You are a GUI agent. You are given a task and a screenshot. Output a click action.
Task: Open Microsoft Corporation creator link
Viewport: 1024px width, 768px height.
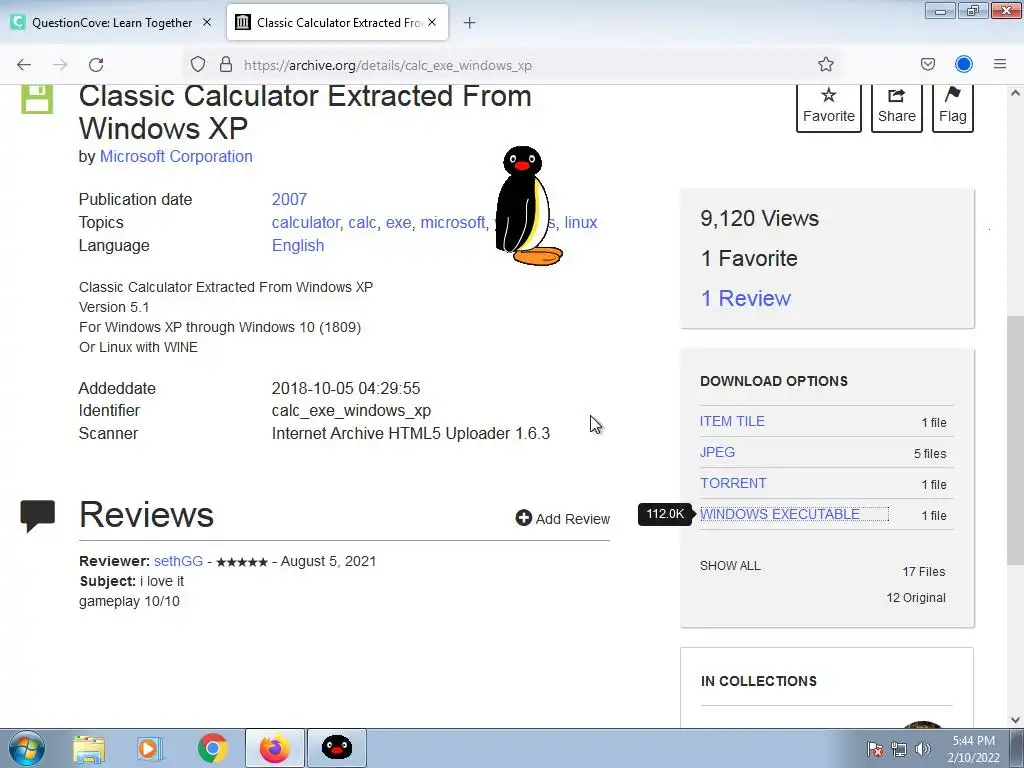176,157
